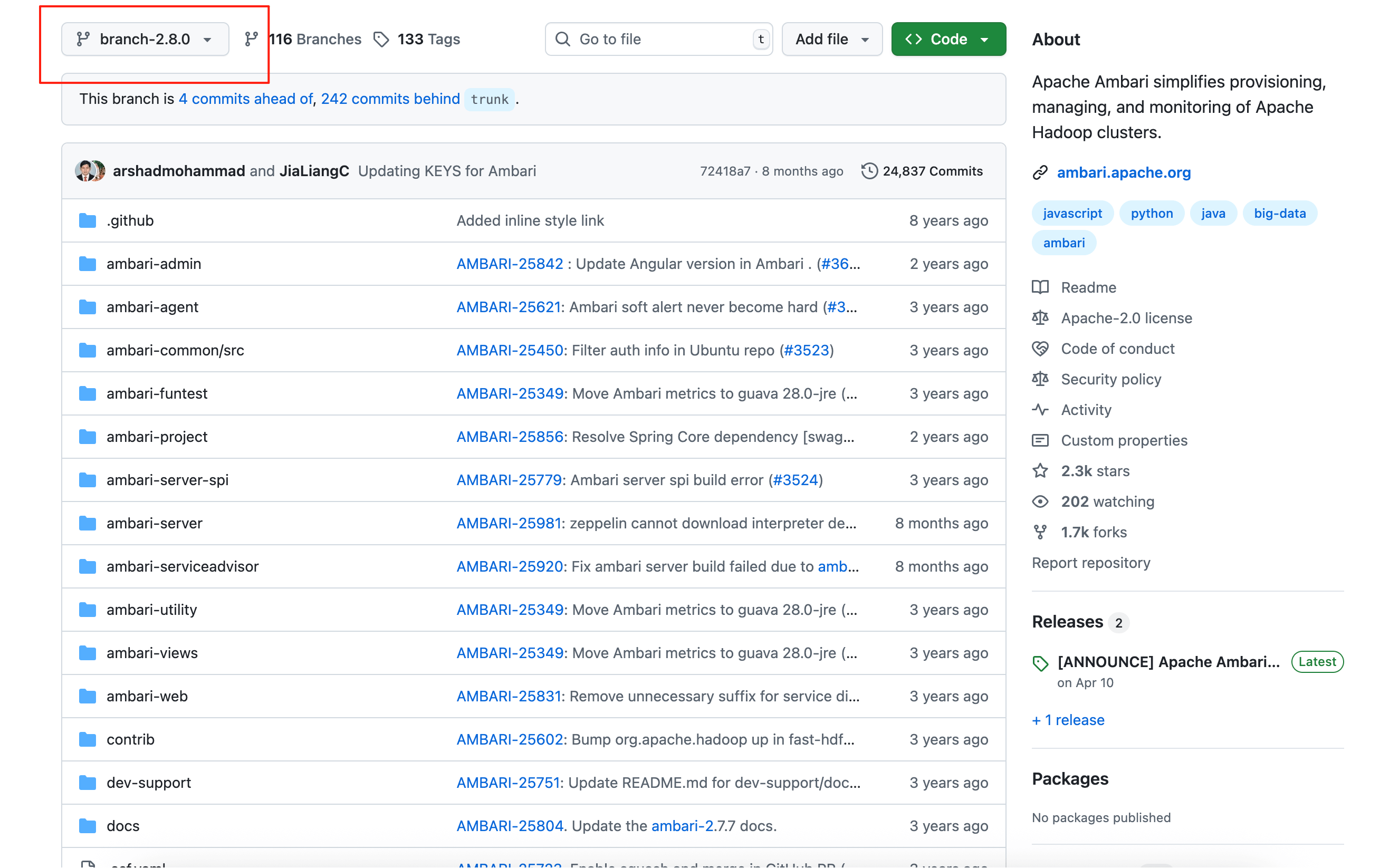Open the AMBARI-25621 issue link
This screenshot has height=868, width=1399.
[x=508, y=307]
